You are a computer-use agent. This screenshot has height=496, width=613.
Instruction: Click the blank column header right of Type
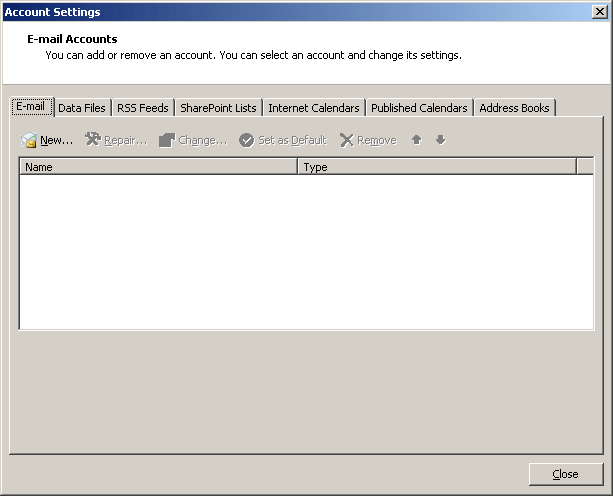(585, 167)
